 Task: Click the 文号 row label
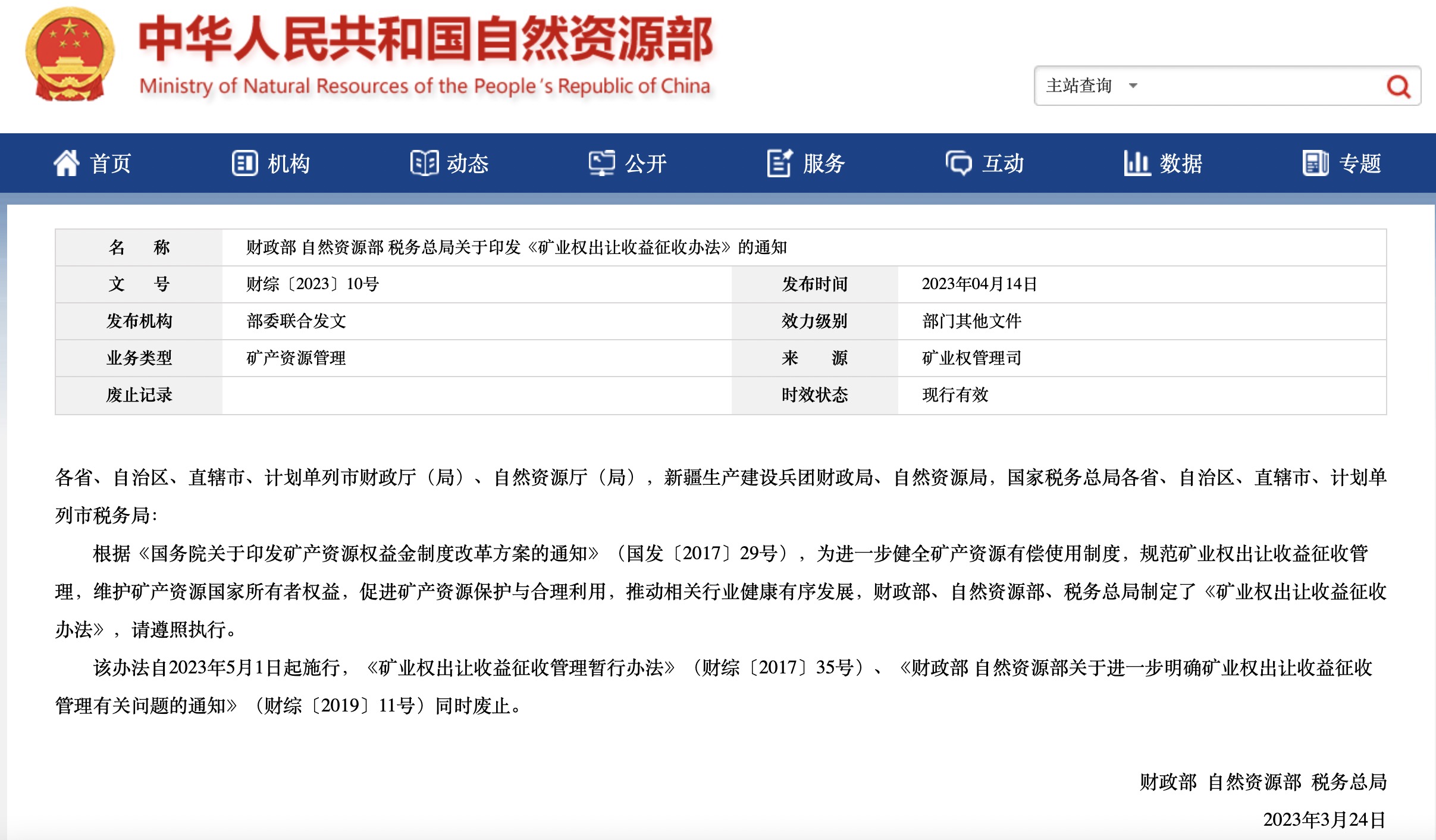139,284
